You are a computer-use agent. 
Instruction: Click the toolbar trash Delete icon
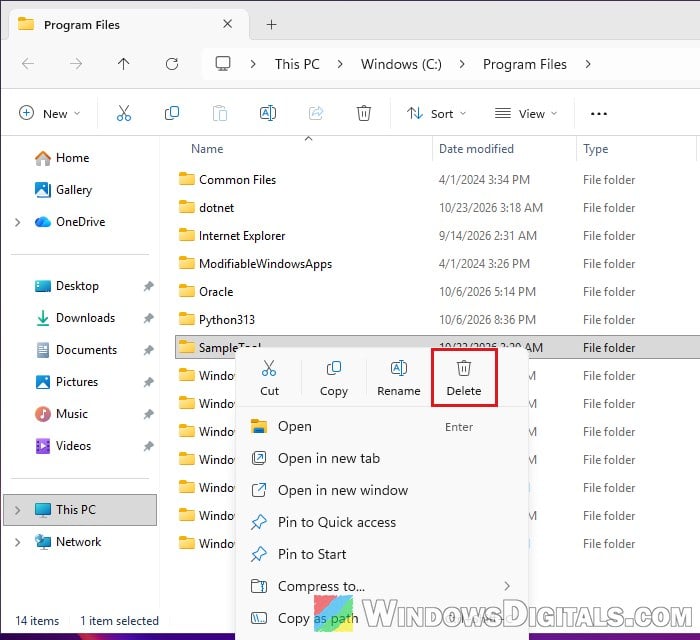tap(364, 113)
